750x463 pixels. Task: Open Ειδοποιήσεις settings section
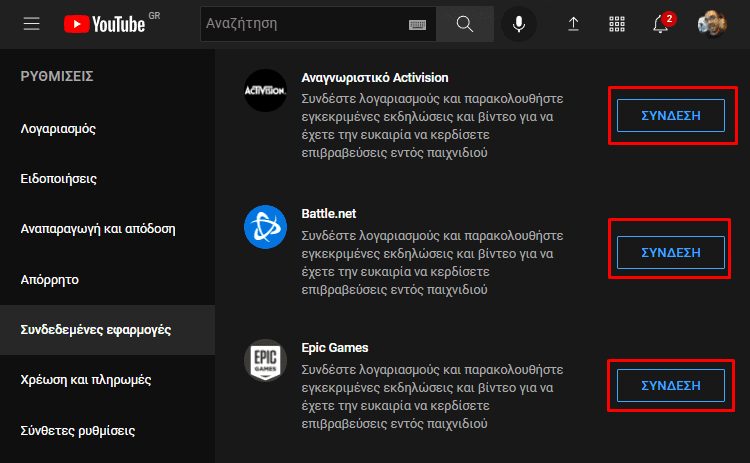(58, 179)
